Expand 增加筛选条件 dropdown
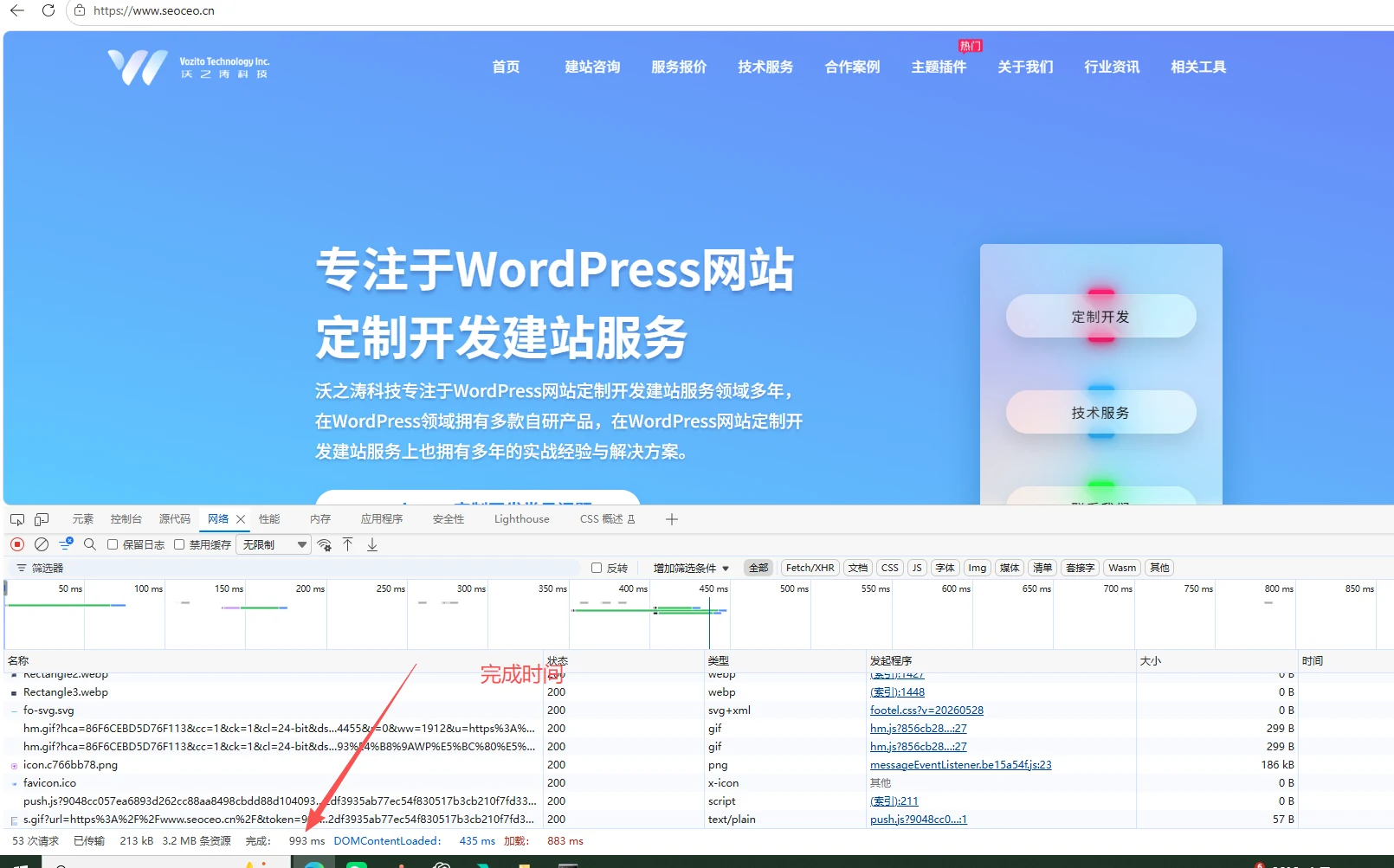 (x=691, y=568)
